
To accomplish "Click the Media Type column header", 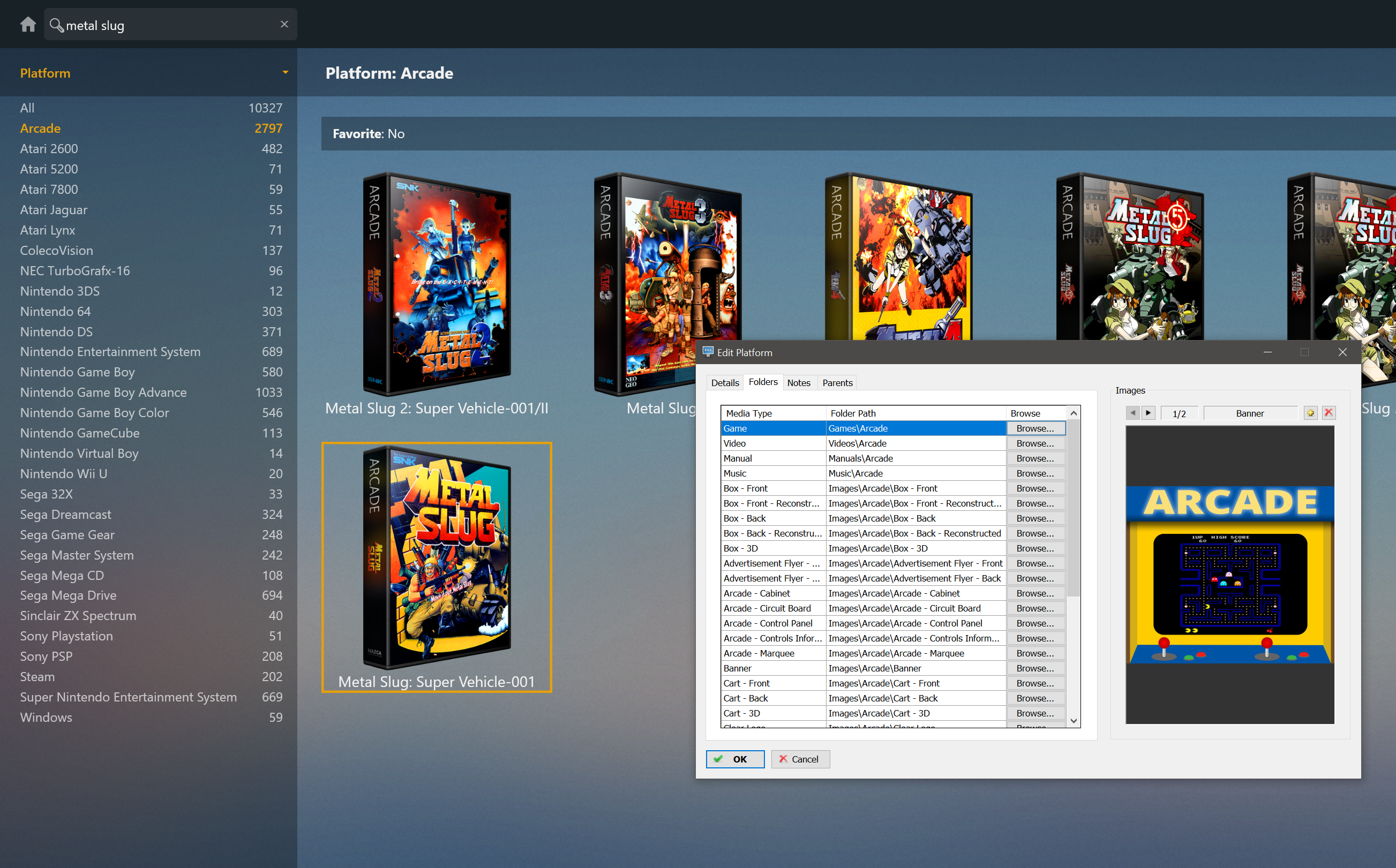I will point(773,413).
